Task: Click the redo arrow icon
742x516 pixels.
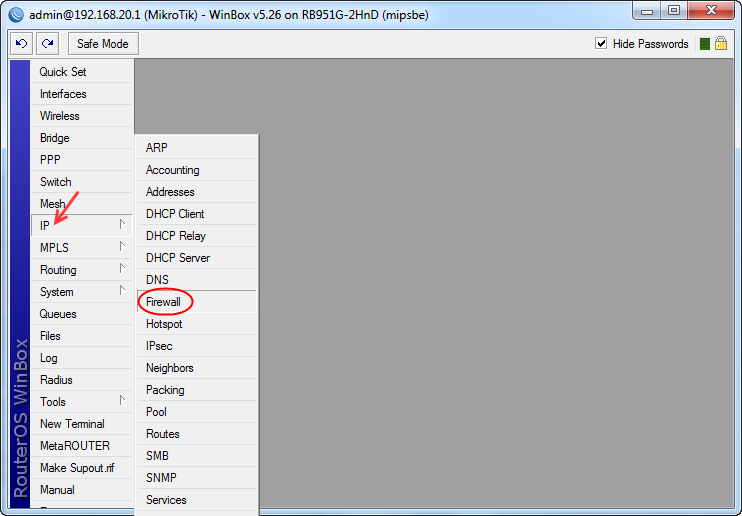Action: [x=47, y=44]
